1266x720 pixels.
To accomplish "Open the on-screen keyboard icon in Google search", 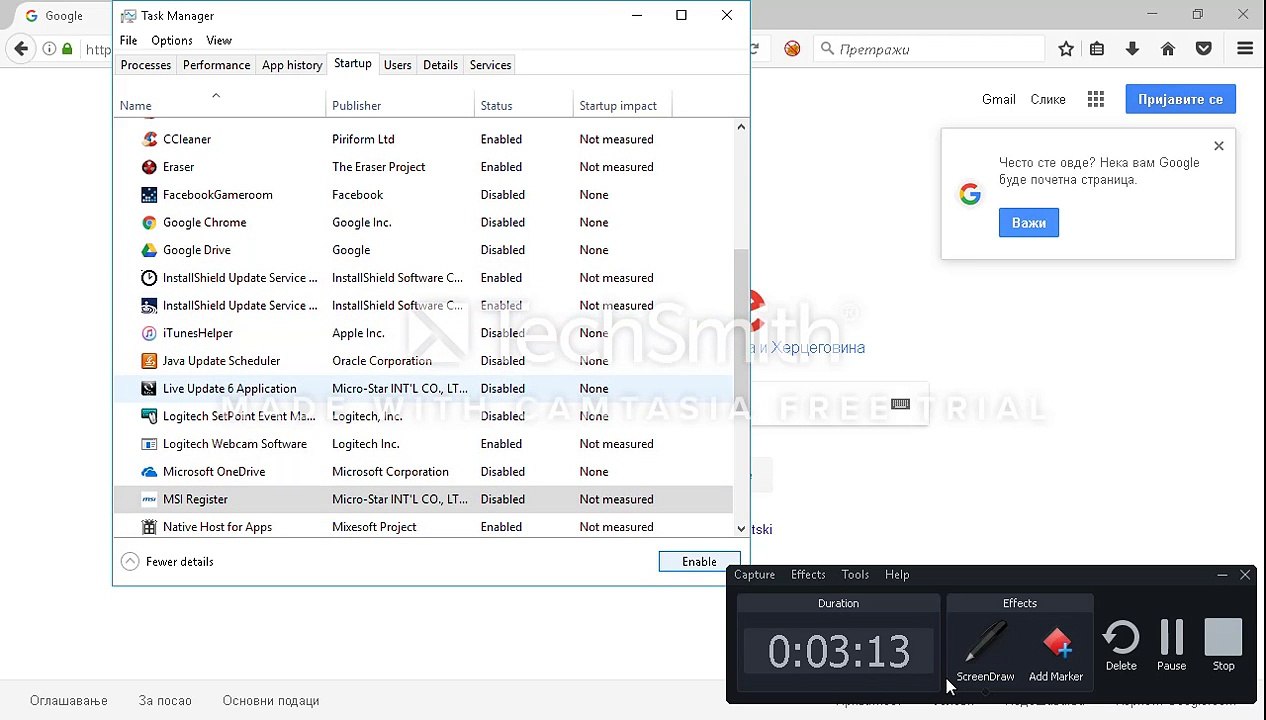I will click(900, 404).
